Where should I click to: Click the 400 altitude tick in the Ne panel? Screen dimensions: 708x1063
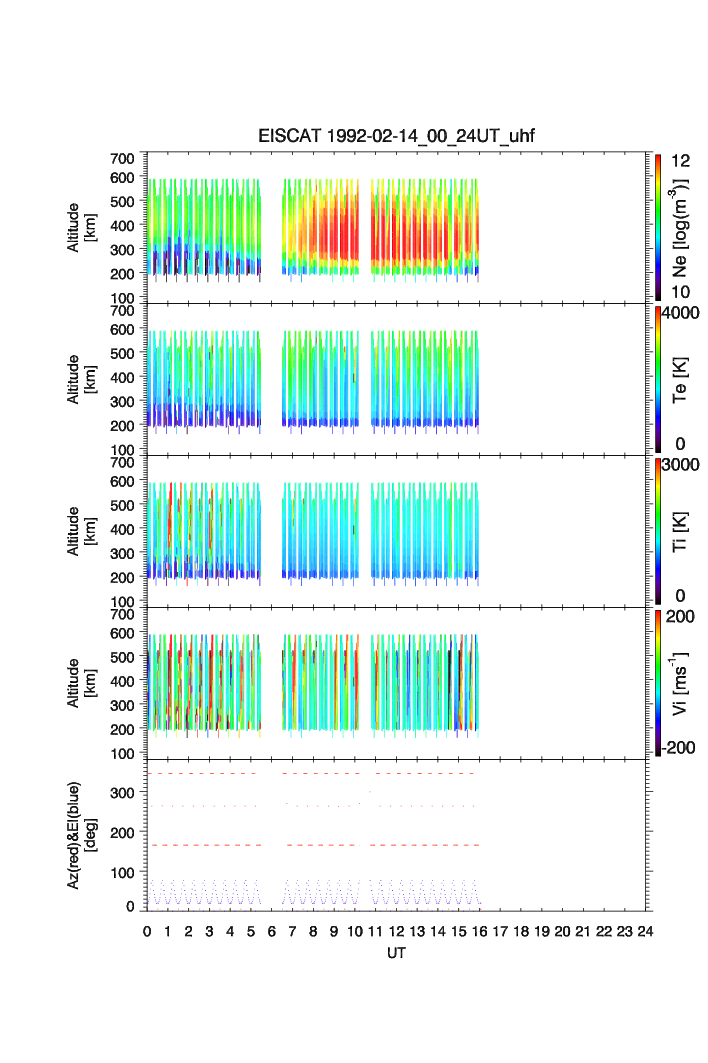pyautogui.click(x=122, y=225)
